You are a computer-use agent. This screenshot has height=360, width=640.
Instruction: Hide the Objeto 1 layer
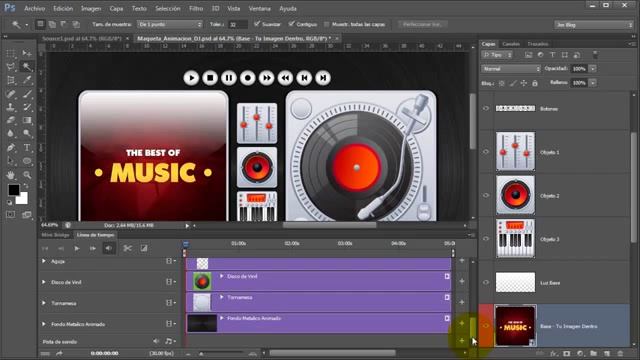(x=486, y=152)
